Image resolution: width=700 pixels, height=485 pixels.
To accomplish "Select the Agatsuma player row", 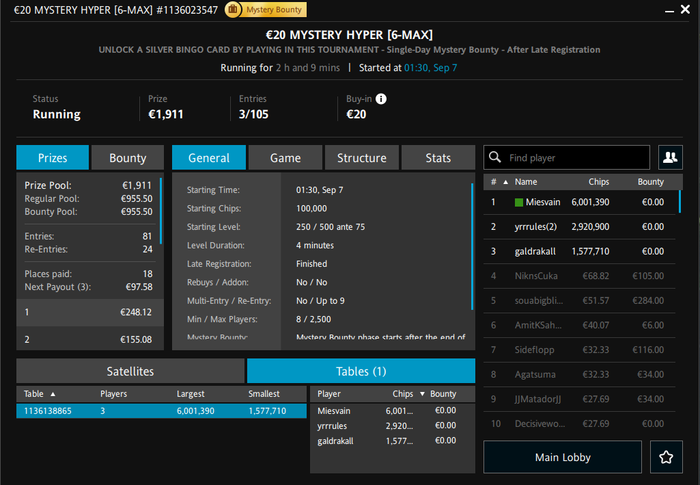I will (579, 374).
